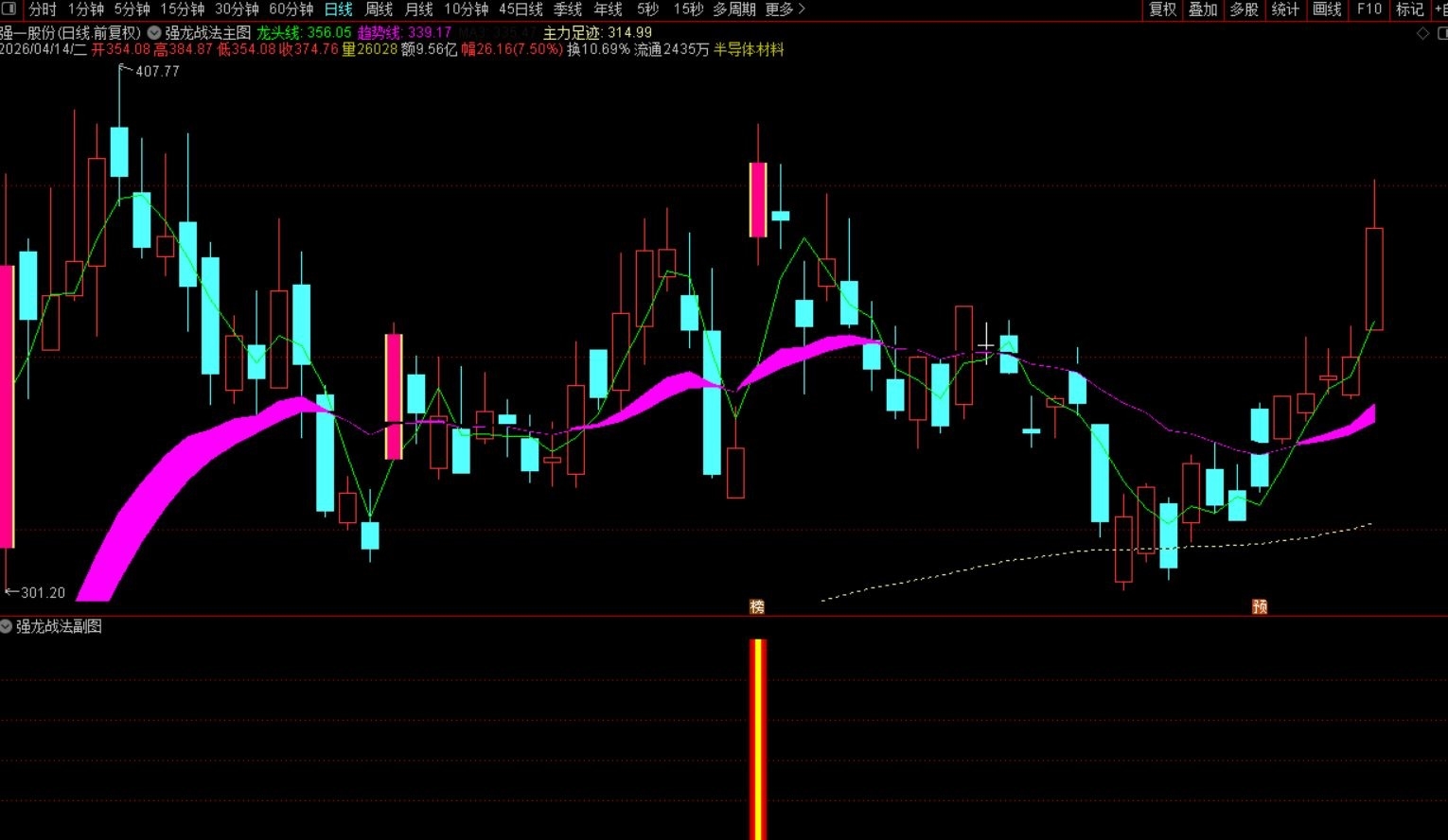
Task: Click the diamond icon at chart's upper right
Action: coord(1422,33)
